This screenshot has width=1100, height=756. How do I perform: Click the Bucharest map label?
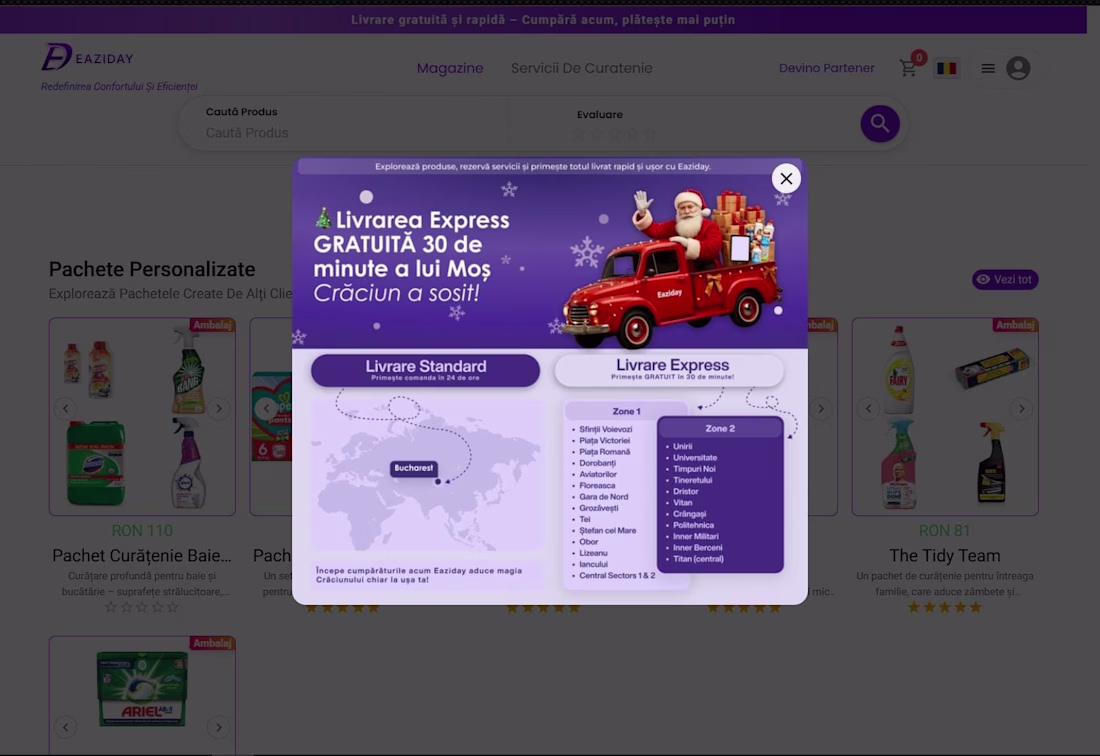(414, 468)
